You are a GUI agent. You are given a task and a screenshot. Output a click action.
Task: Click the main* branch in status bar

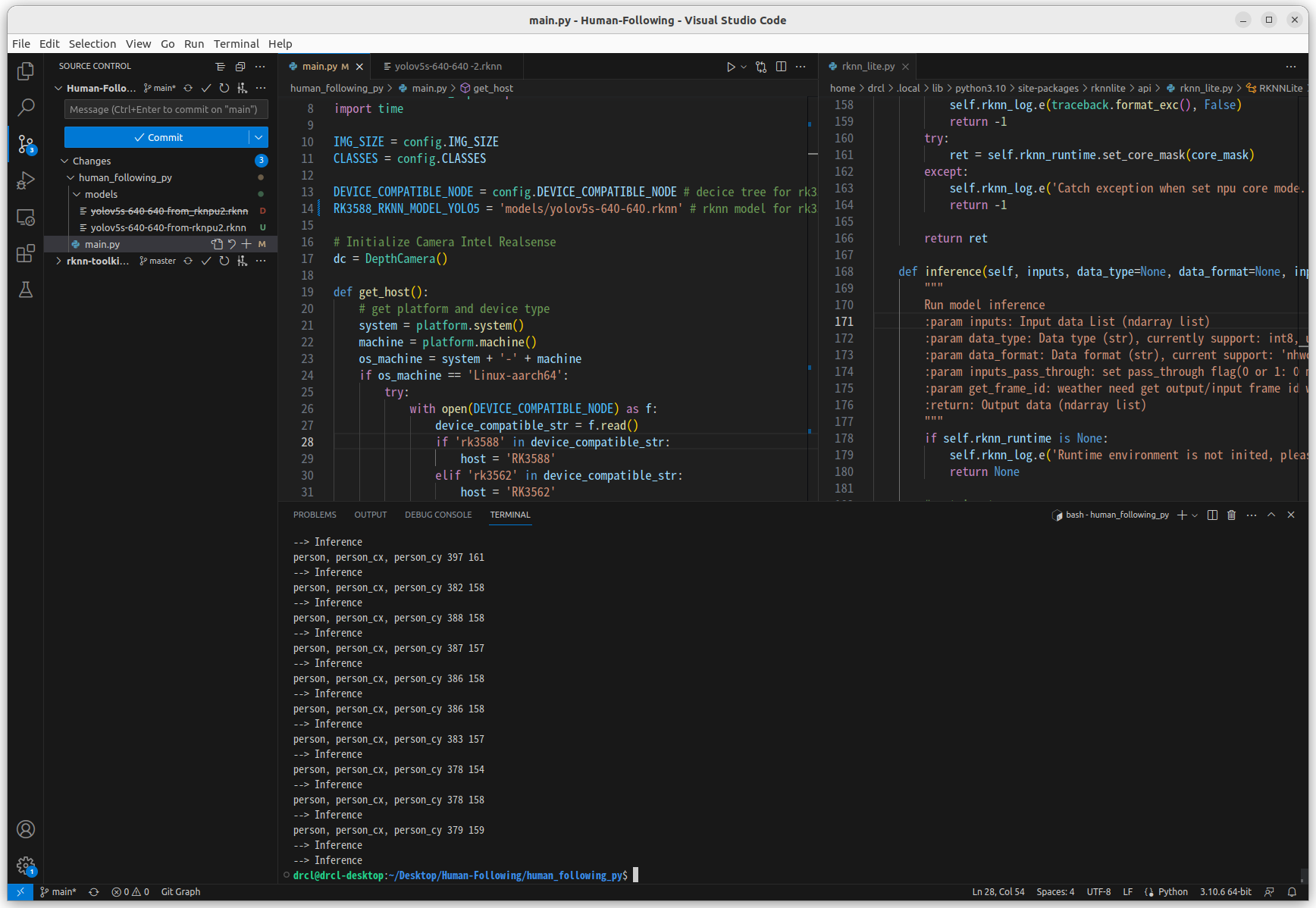point(58,892)
